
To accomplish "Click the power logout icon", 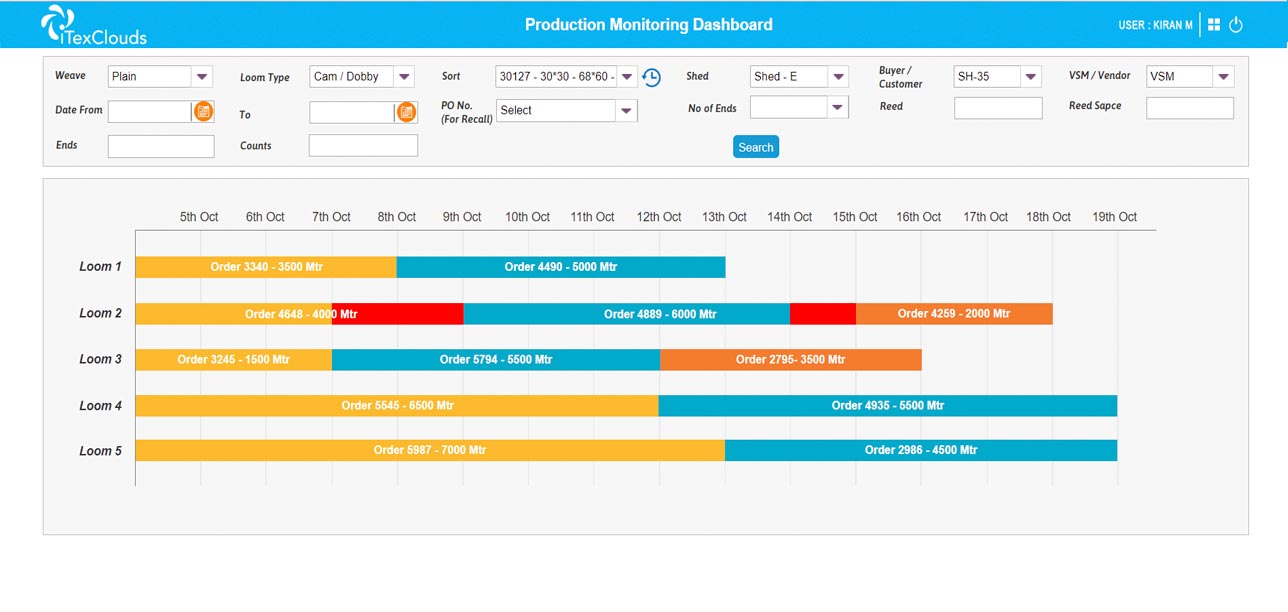I will pyautogui.click(x=1236, y=25).
